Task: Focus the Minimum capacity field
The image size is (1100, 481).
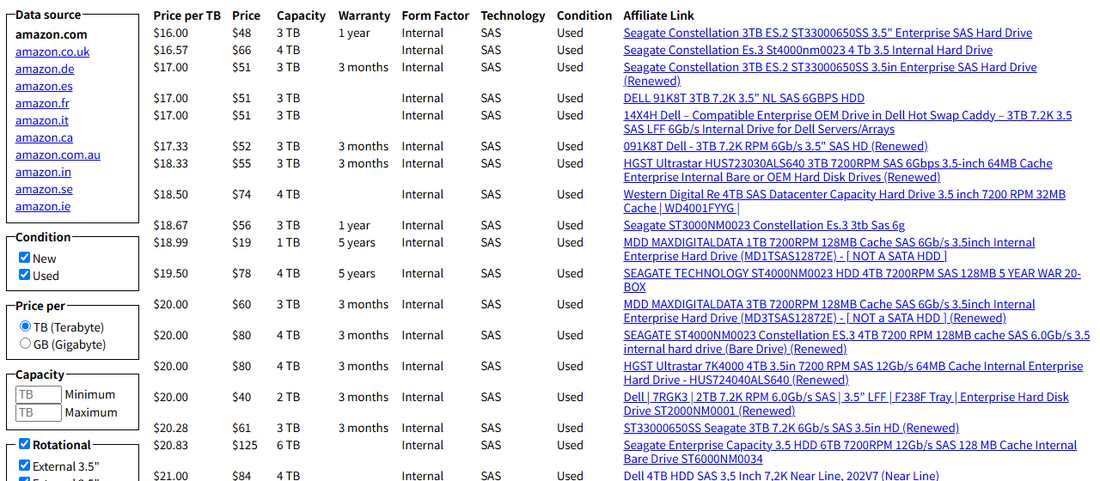Action: point(39,394)
